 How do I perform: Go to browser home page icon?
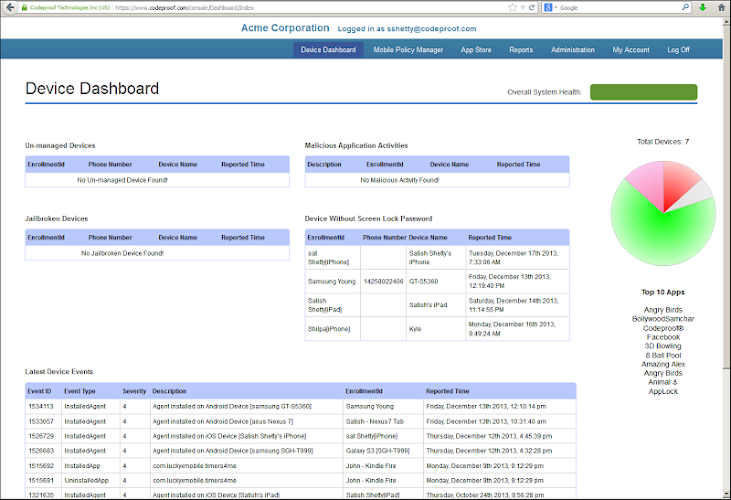tap(721, 7)
